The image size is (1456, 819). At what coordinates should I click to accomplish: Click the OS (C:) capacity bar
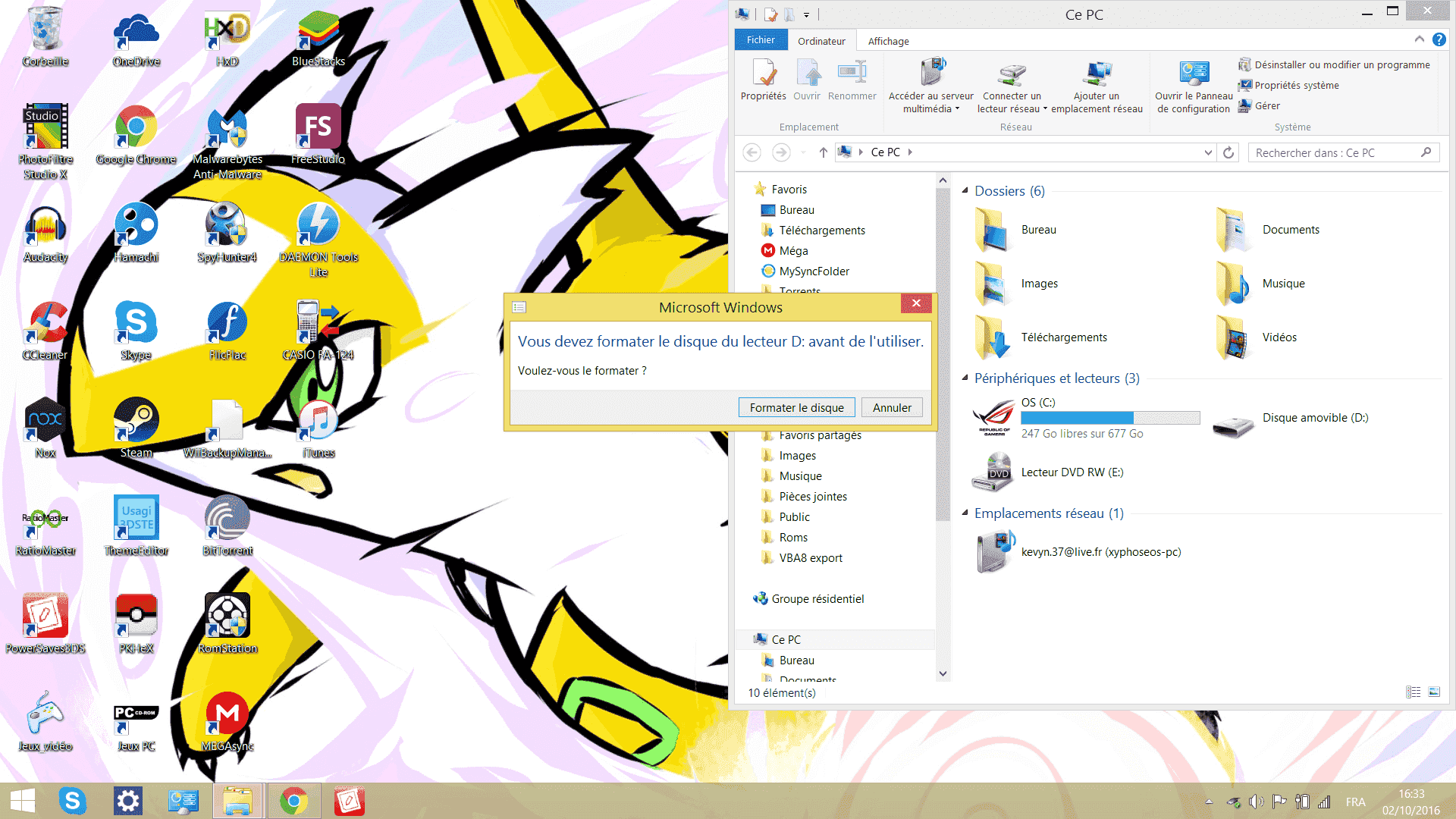tap(1110, 418)
